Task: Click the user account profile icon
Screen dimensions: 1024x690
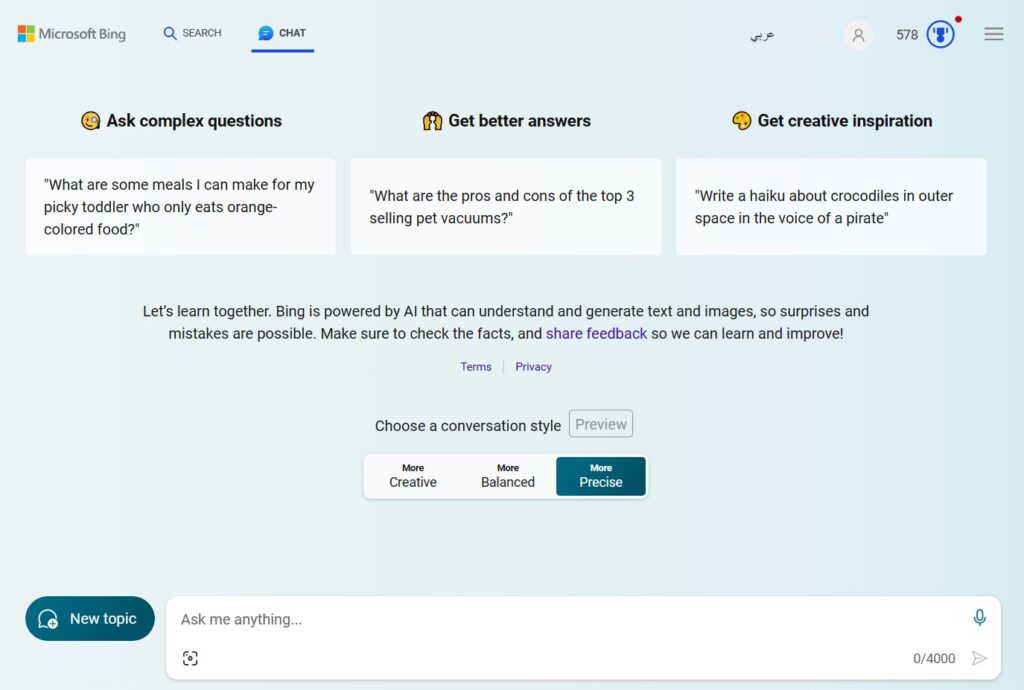Action: tap(858, 35)
